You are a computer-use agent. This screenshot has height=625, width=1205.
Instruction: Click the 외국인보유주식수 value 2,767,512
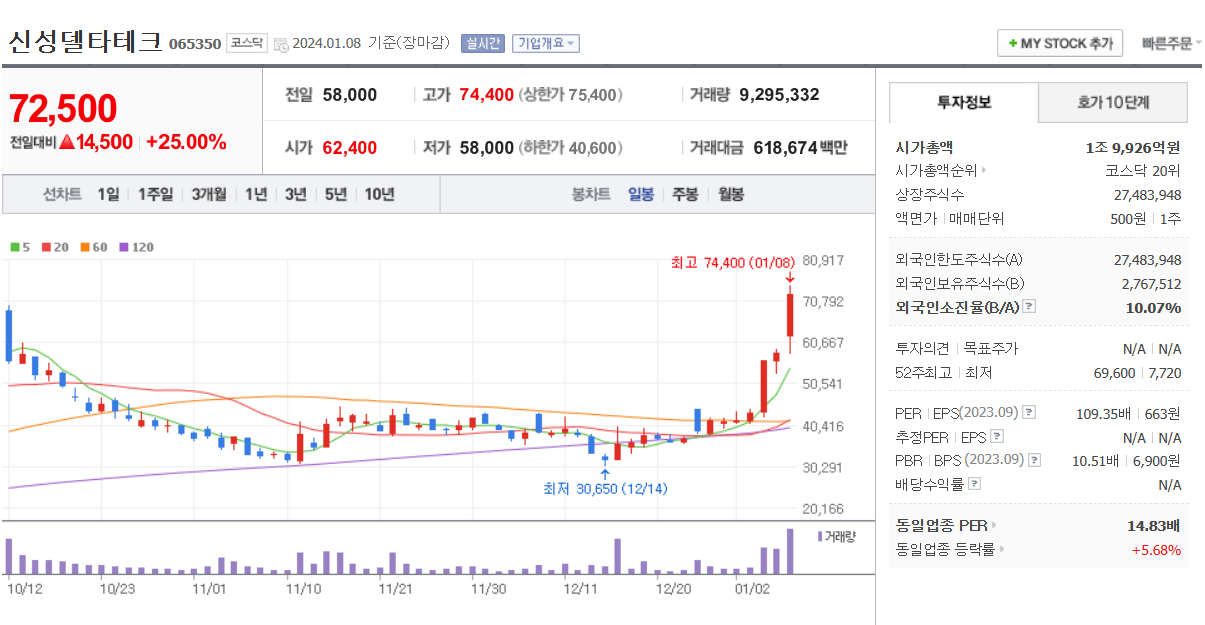coord(1152,283)
